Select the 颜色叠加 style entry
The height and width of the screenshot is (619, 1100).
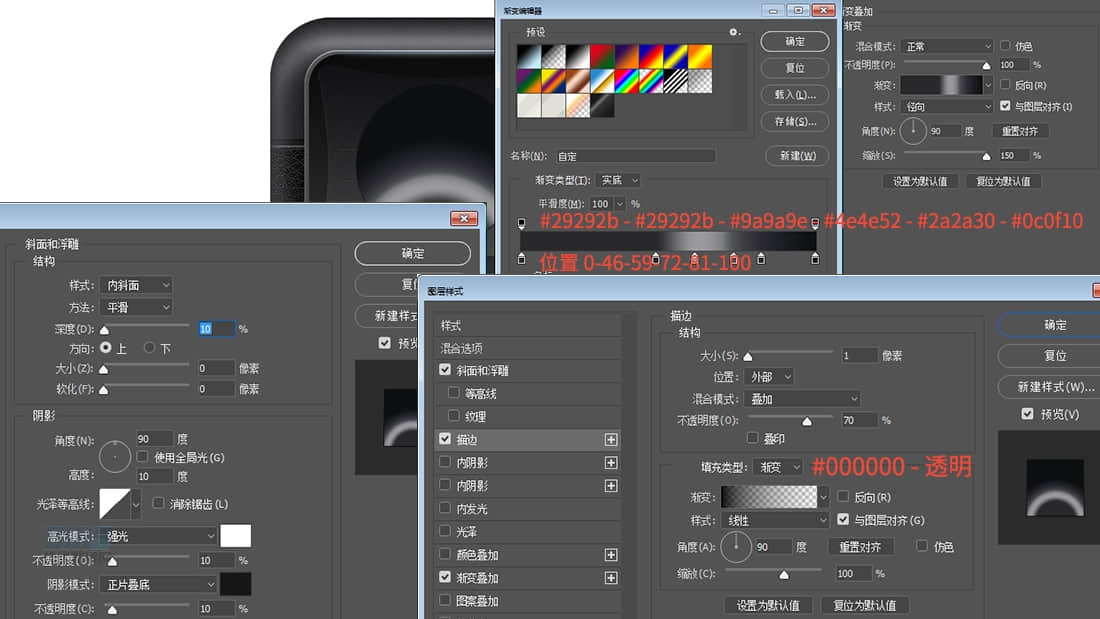coord(527,555)
